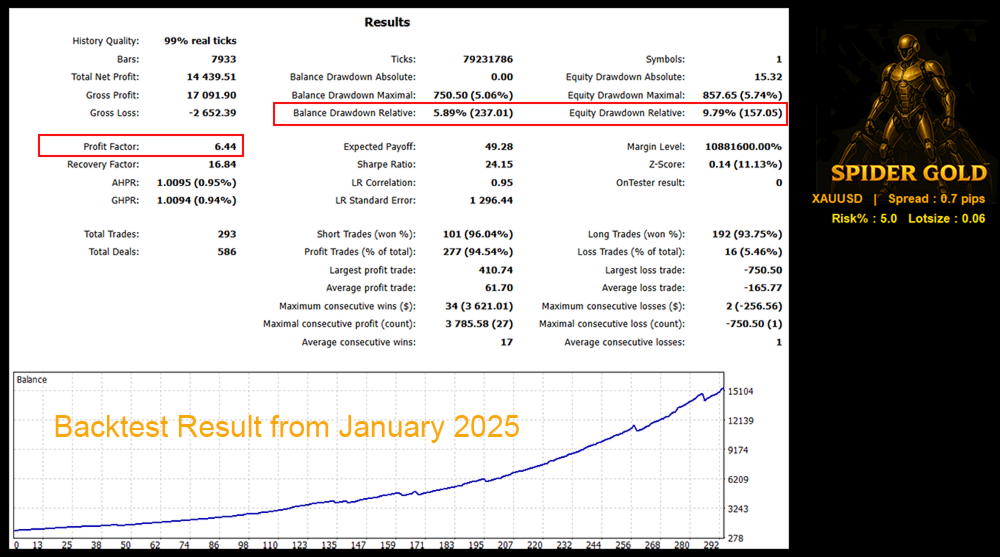Select OnTester result value 0
The image size is (1000, 557).
779,182
